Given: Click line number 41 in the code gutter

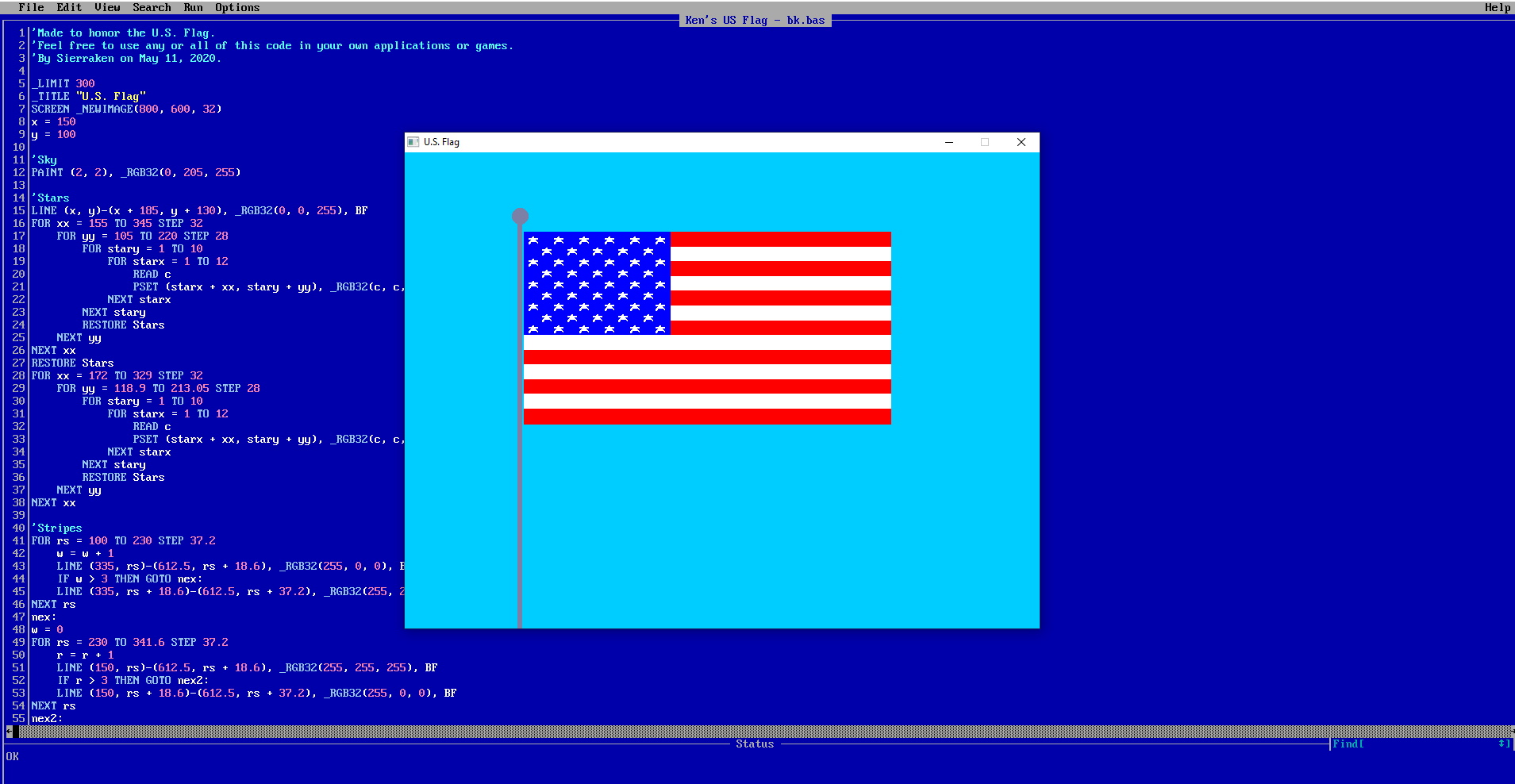Looking at the screenshot, I should (18, 540).
